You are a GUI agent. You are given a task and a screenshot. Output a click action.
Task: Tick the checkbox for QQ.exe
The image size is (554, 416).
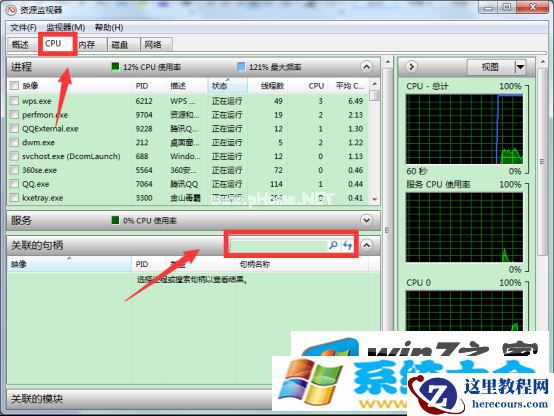14,183
